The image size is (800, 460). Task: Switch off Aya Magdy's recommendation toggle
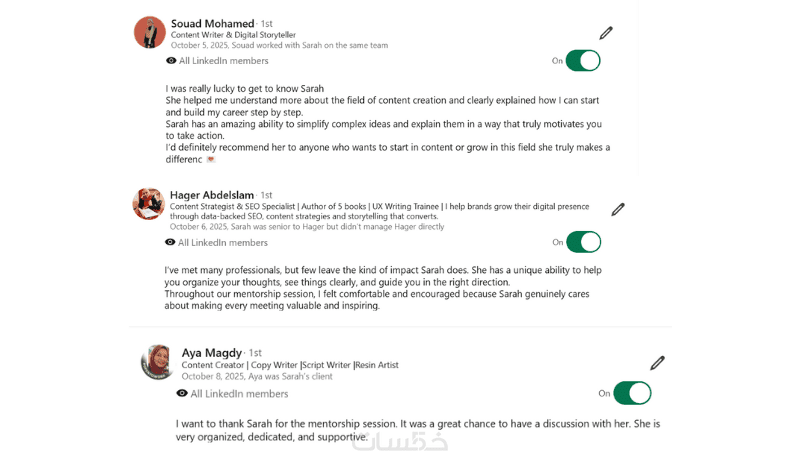632,393
